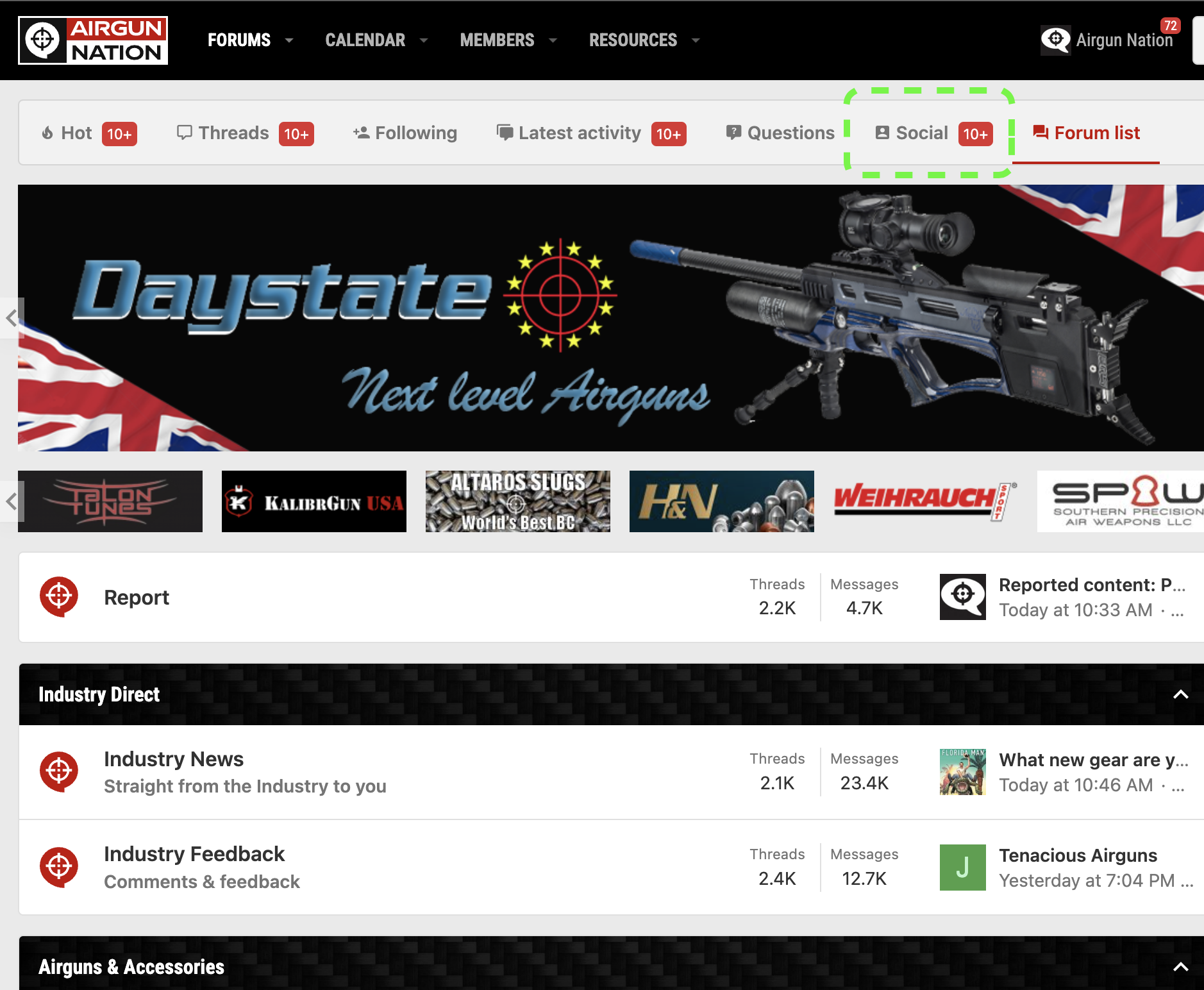
Task: Click the crosshair icon next to Industry Feedback
Action: [x=59, y=868]
